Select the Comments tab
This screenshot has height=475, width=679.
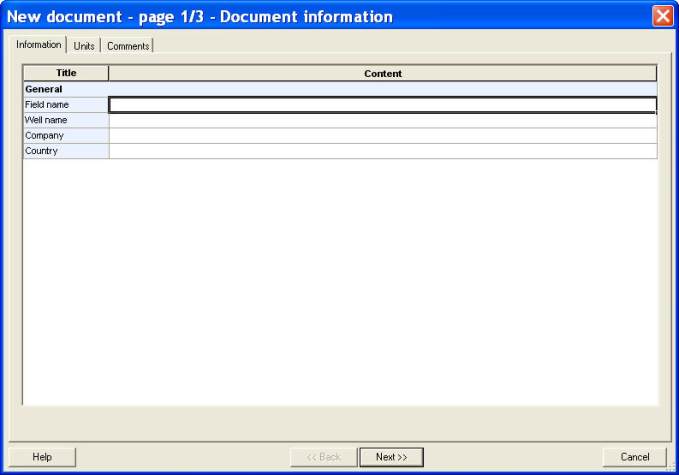128,46
